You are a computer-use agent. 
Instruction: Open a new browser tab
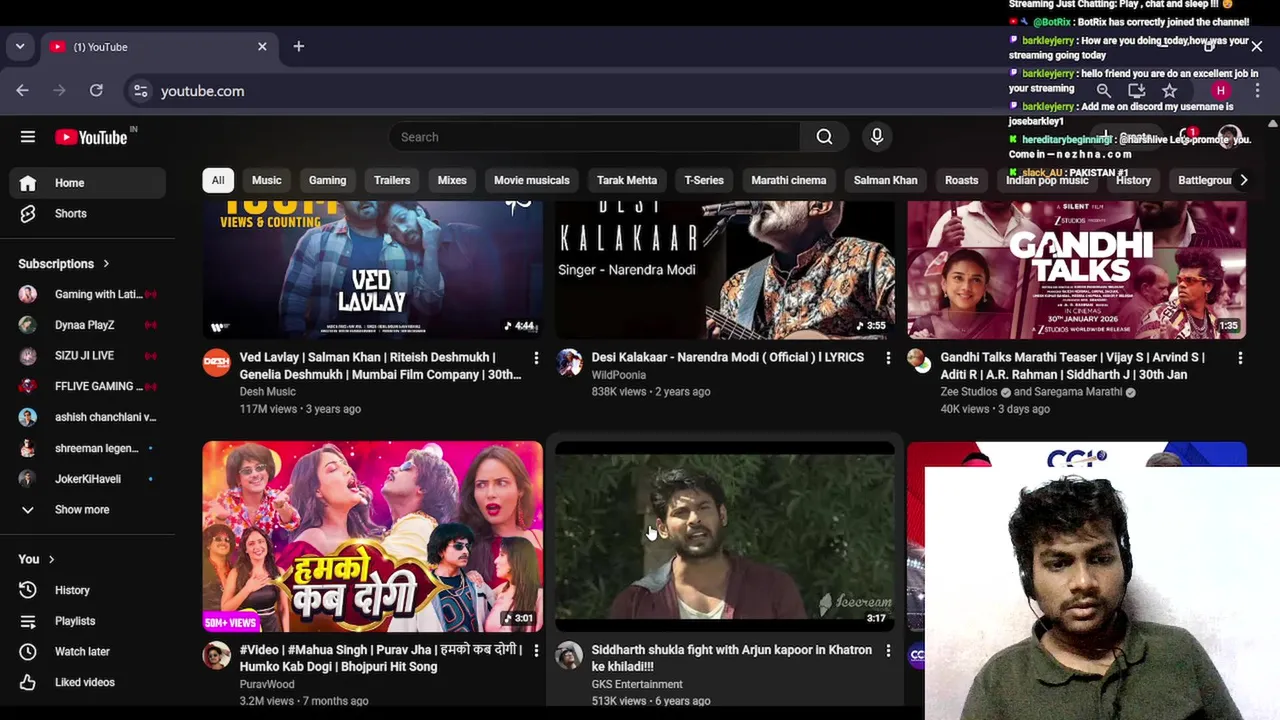pyautogui.click(x=298, y=46)
